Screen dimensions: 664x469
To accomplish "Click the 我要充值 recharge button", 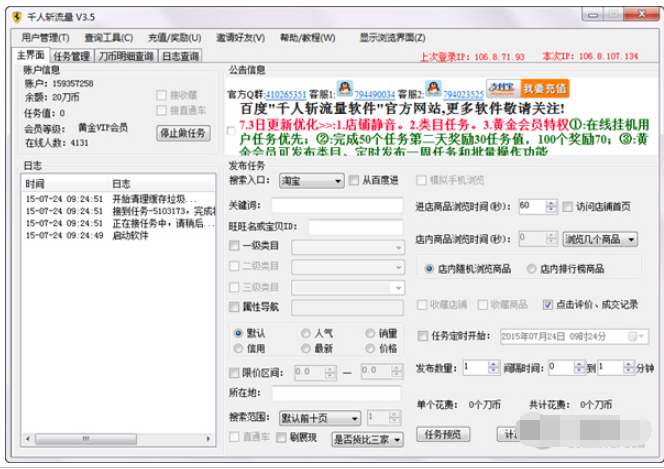I will coord(543,88).
